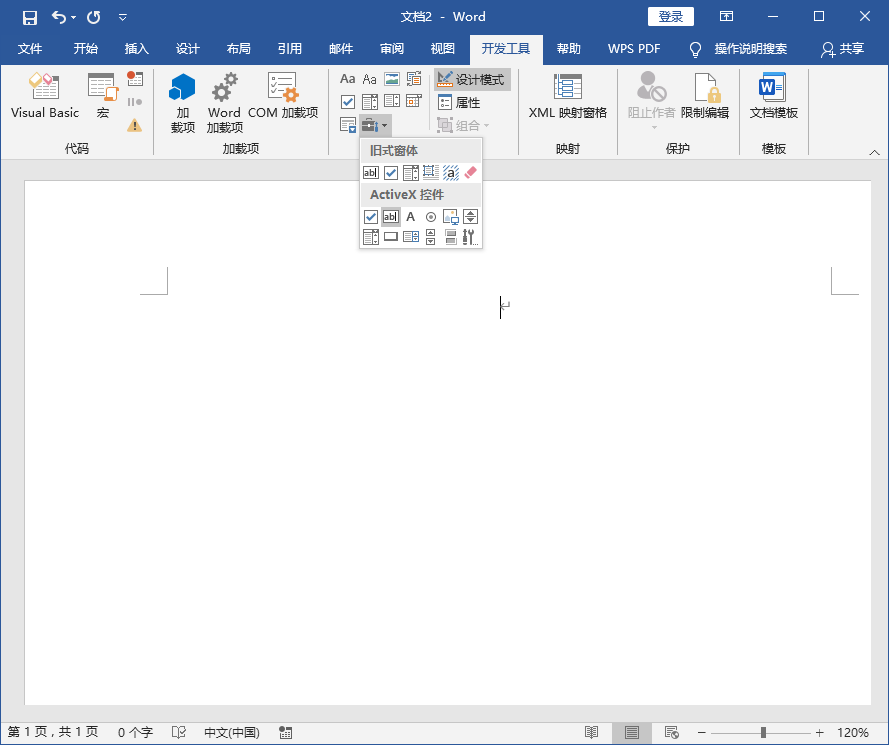The image size is (889, 745).
Task: Click 登录 sign-in button
Action: 671,16
